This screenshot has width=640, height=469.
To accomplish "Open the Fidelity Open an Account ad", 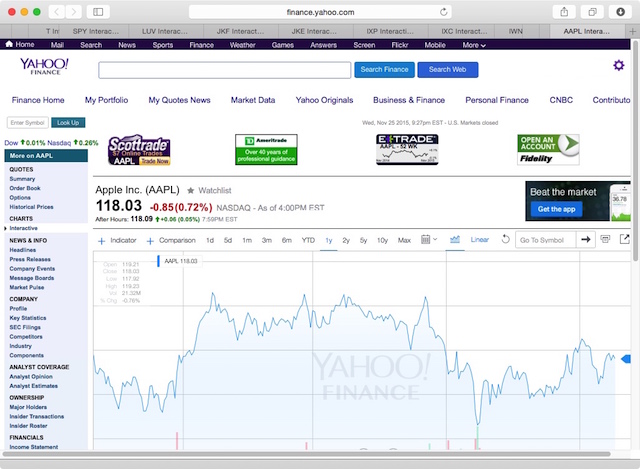I will 548,150.
